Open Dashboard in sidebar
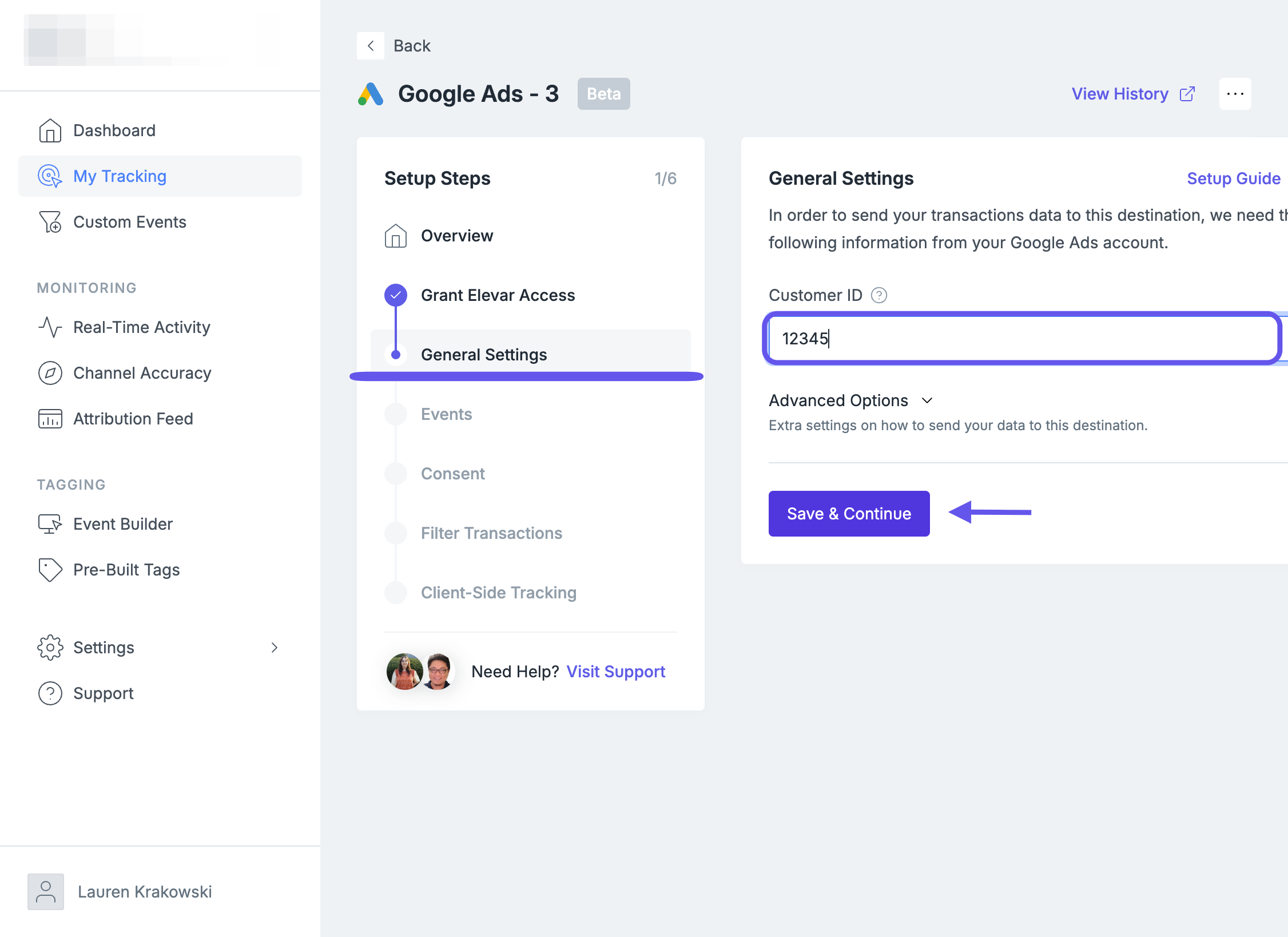 [160, 130]
